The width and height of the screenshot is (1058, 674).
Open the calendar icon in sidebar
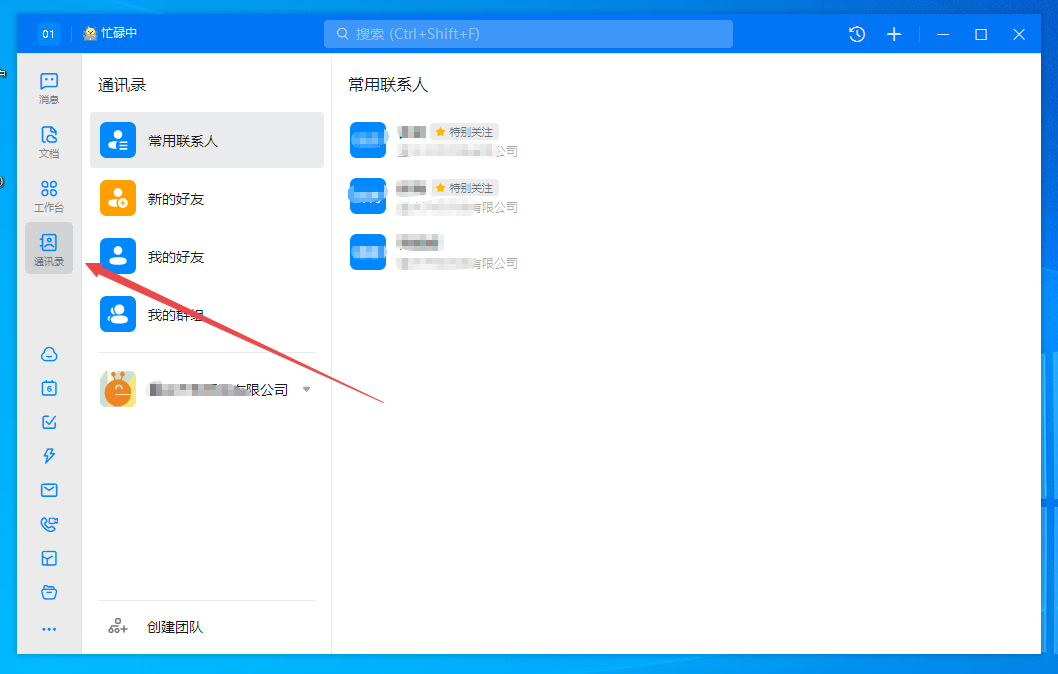pos(49,388)
